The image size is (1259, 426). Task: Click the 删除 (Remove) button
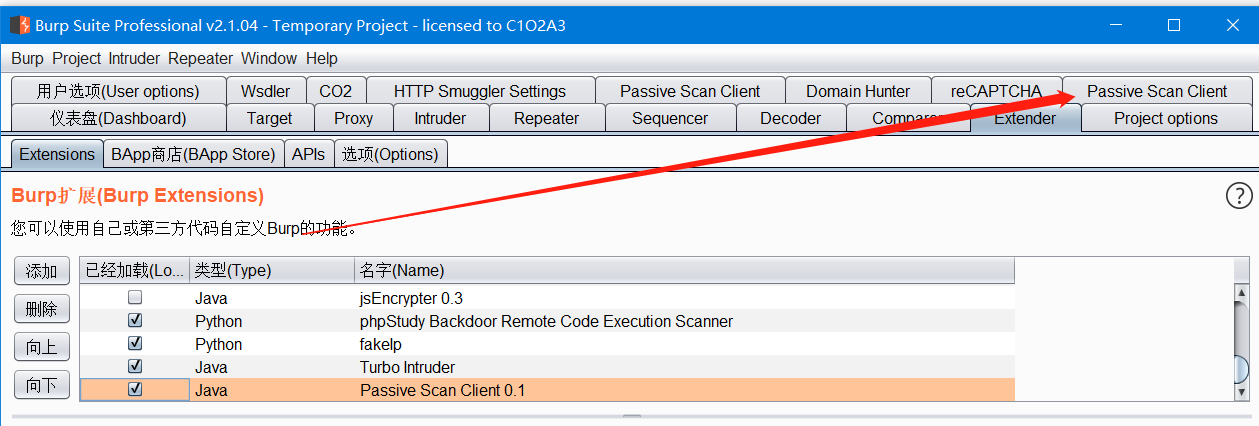tap(42, 309)
